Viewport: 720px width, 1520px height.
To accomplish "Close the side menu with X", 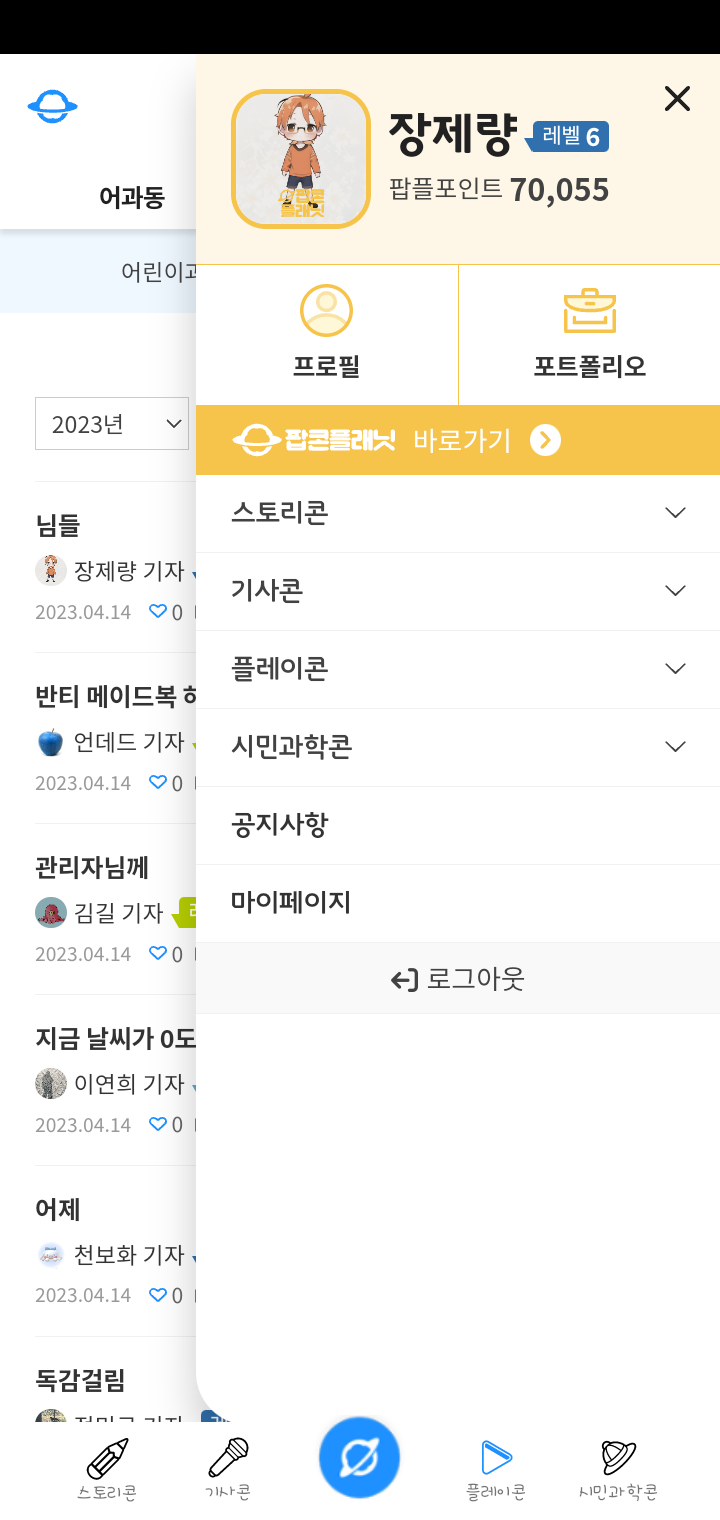I will 677,98.
